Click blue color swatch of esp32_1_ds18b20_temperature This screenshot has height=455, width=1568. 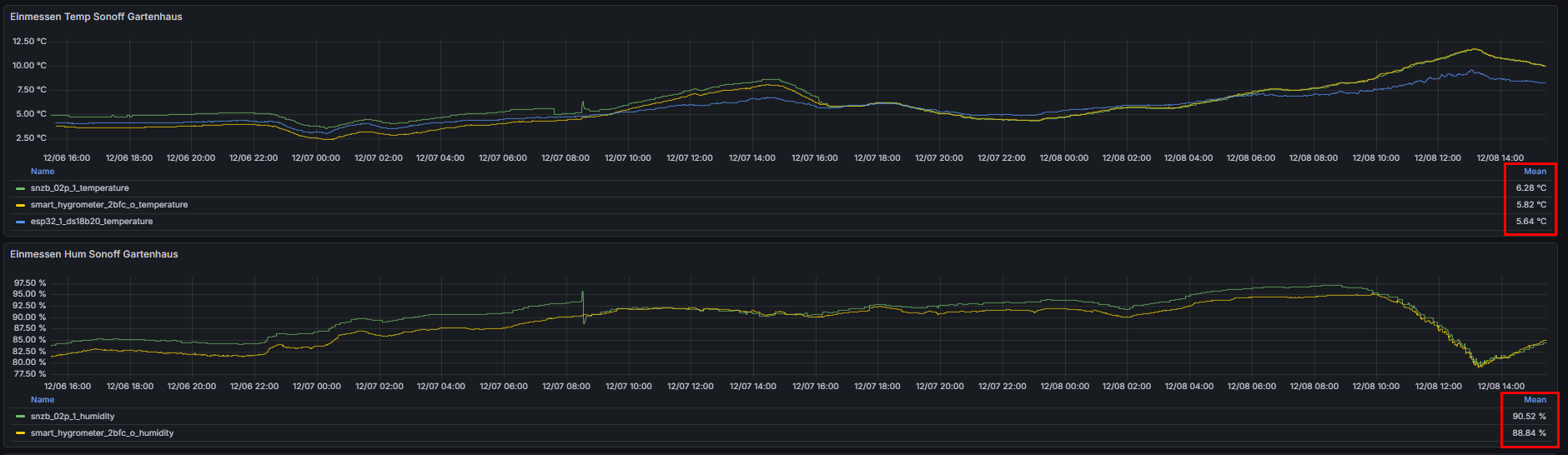(20, 222)
